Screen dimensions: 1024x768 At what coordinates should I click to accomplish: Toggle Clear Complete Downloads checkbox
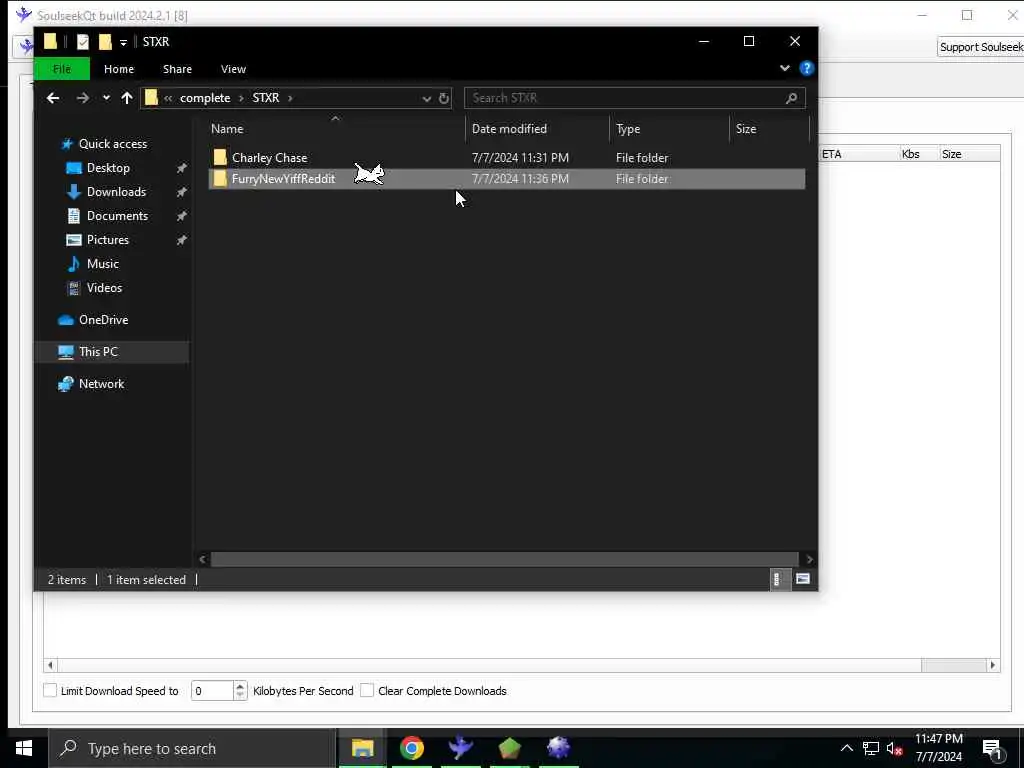click(x=367, y=690)
